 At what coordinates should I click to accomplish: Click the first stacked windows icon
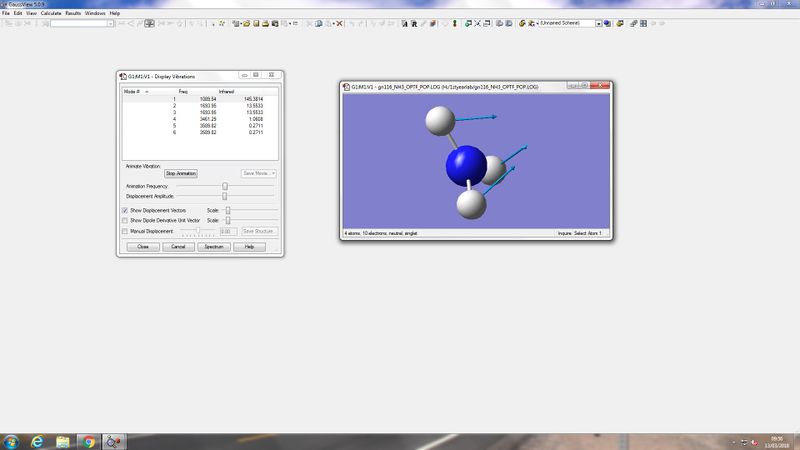point(499,23)
